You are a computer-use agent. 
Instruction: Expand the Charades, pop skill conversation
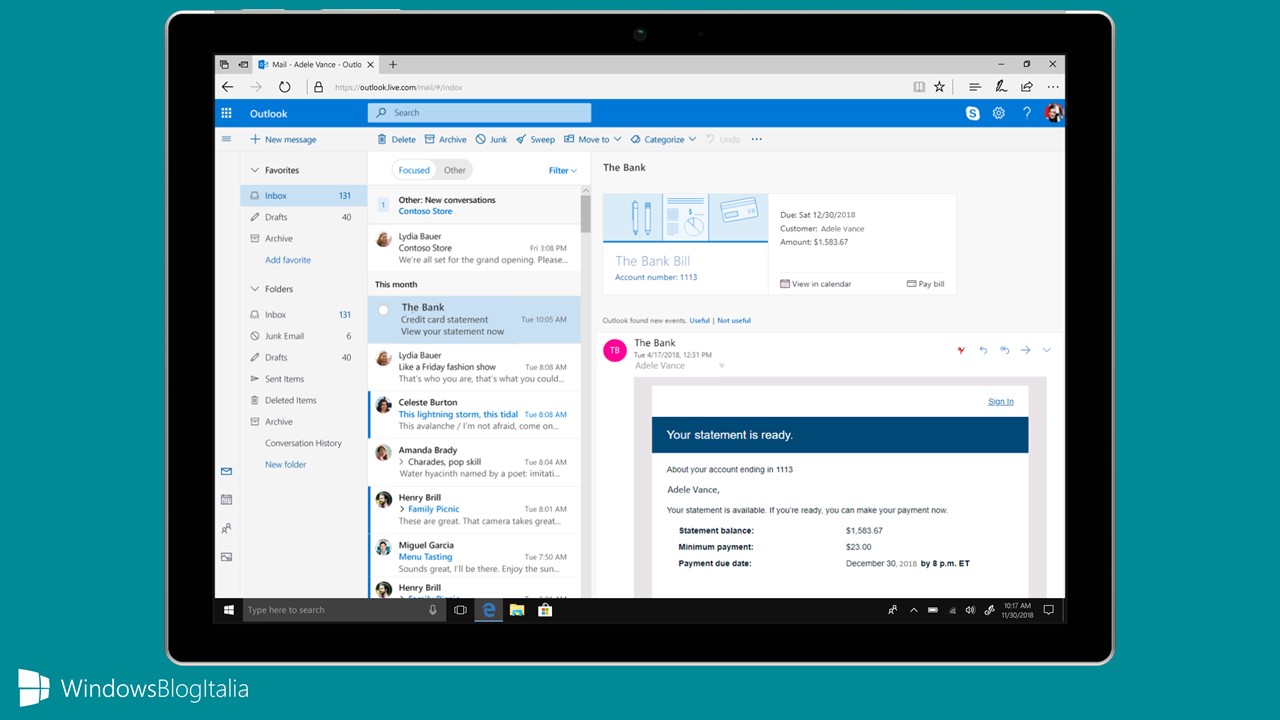click(402, 462)
